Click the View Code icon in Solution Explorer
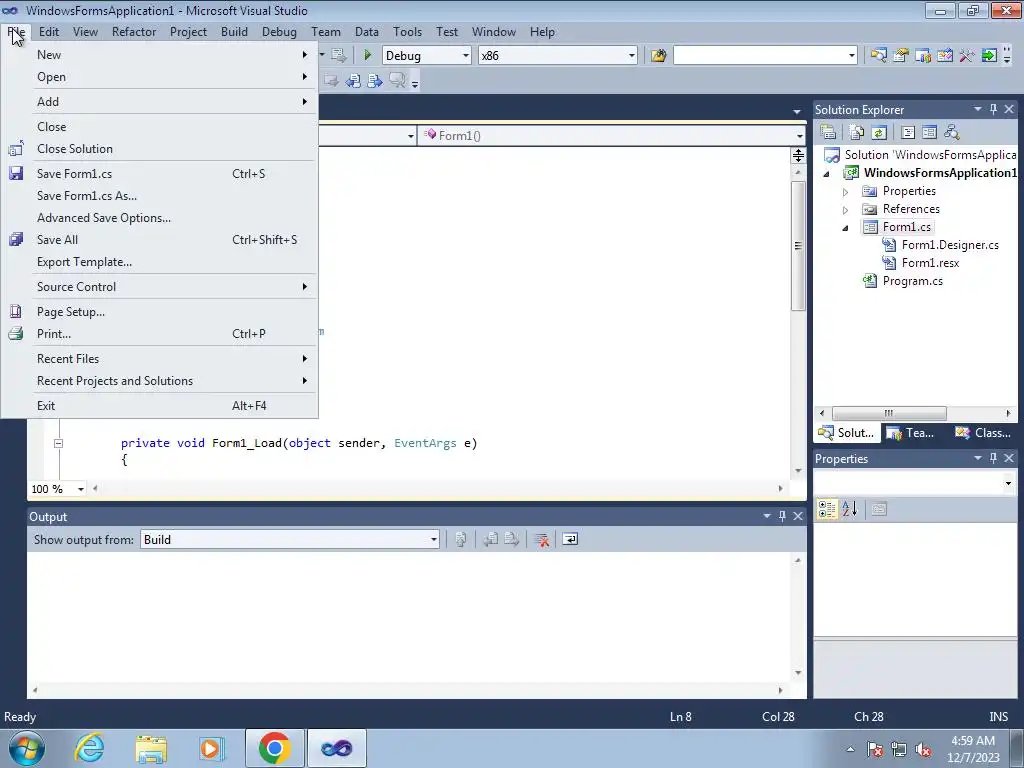Image resolution: width=1024 pixels, height=768 pixels. pos(908,132)
